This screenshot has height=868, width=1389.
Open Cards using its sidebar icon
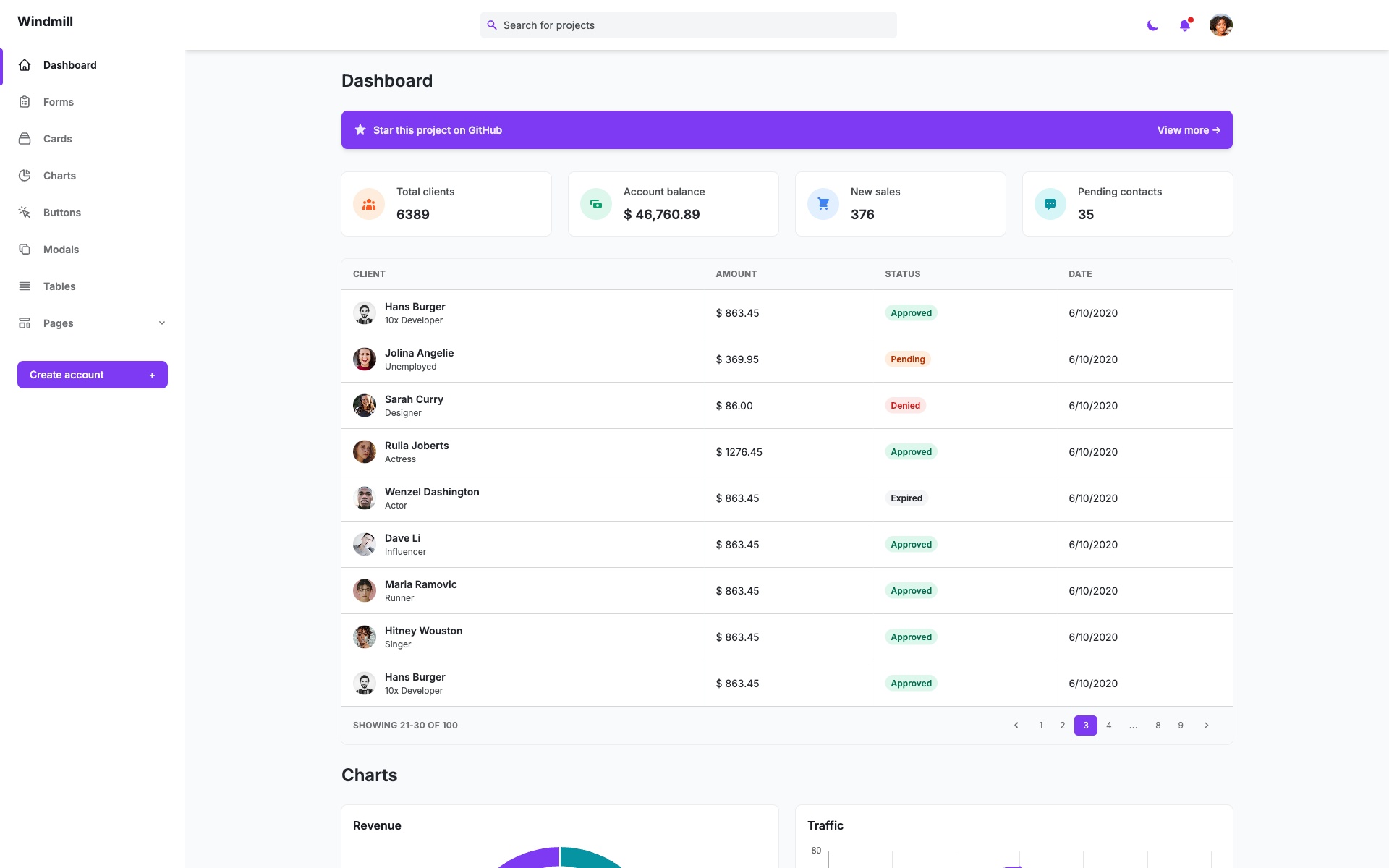[25, 139]
